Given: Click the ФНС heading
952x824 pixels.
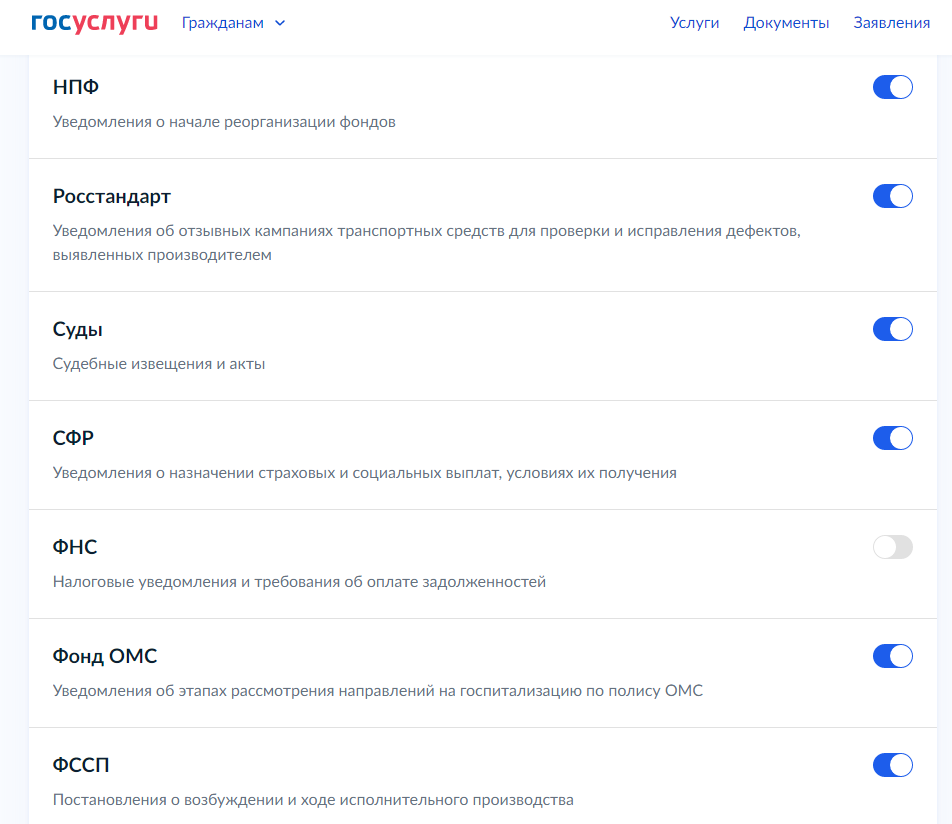Looking at the screenshot, I should coord(75,547).
